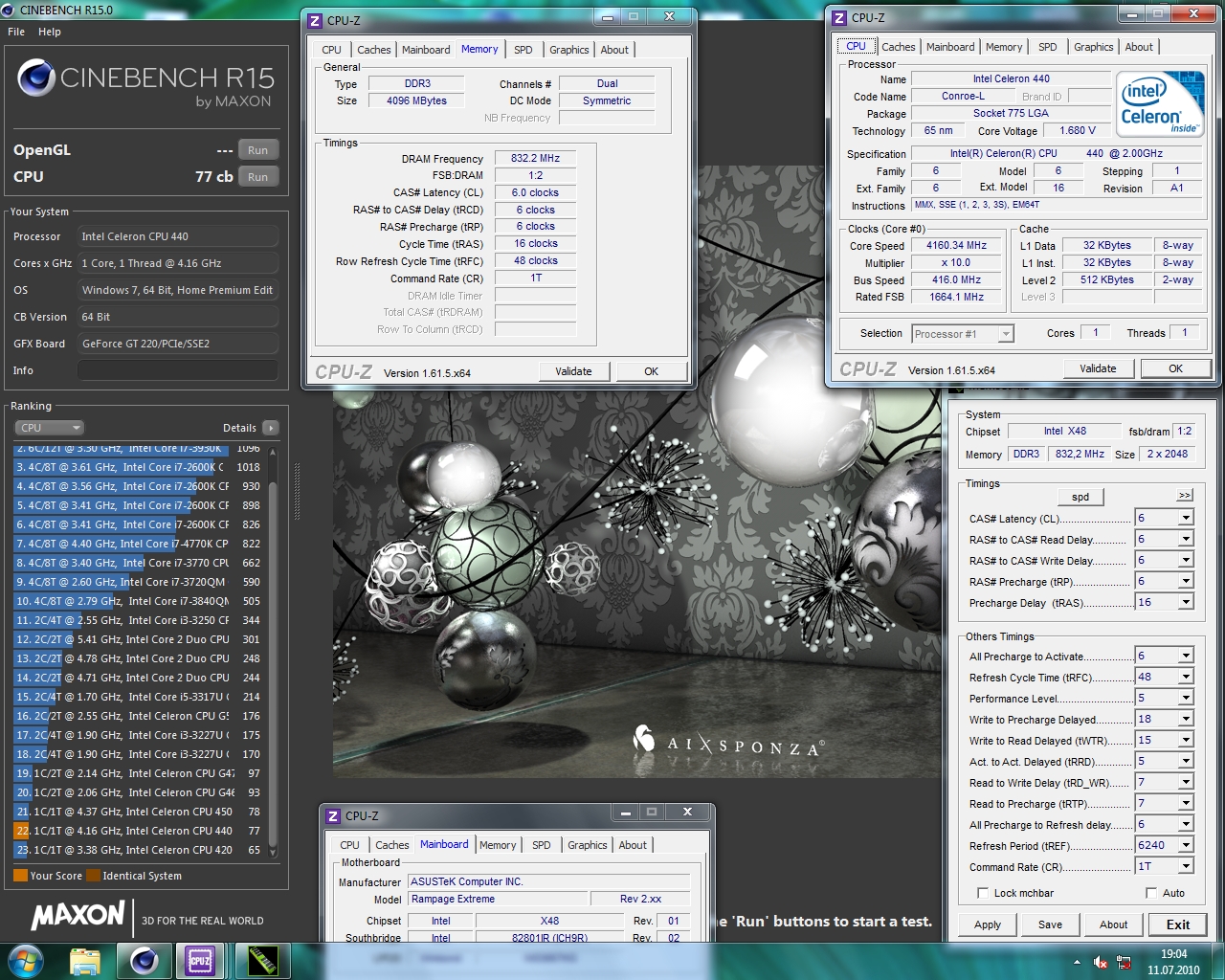1225x980 pixels.
Task: Switch to Caches tab in CPU-Z CPU window
Action: pos(898,47)
